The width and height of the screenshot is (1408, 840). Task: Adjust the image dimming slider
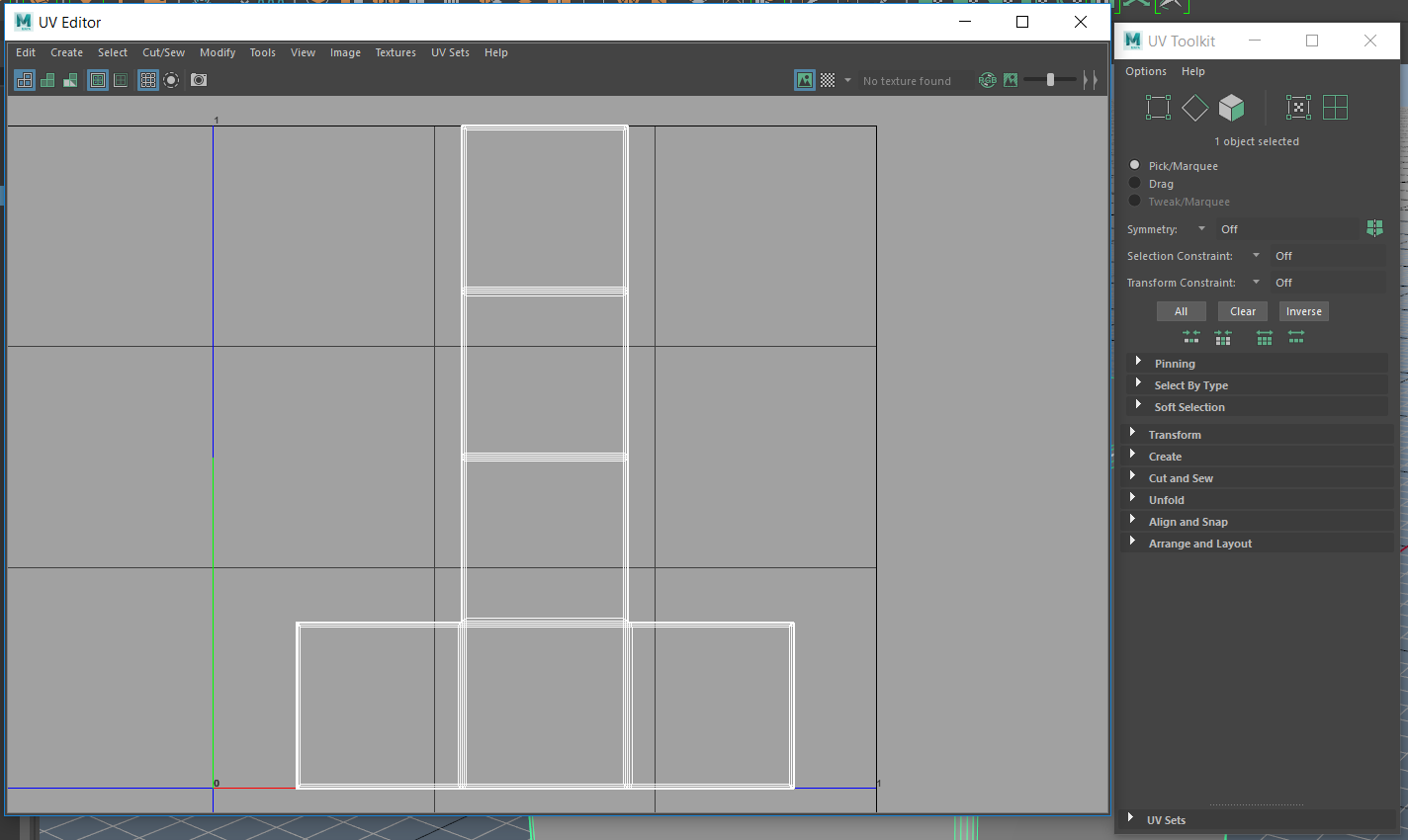pyautogui.click(x=1050, y=80)
